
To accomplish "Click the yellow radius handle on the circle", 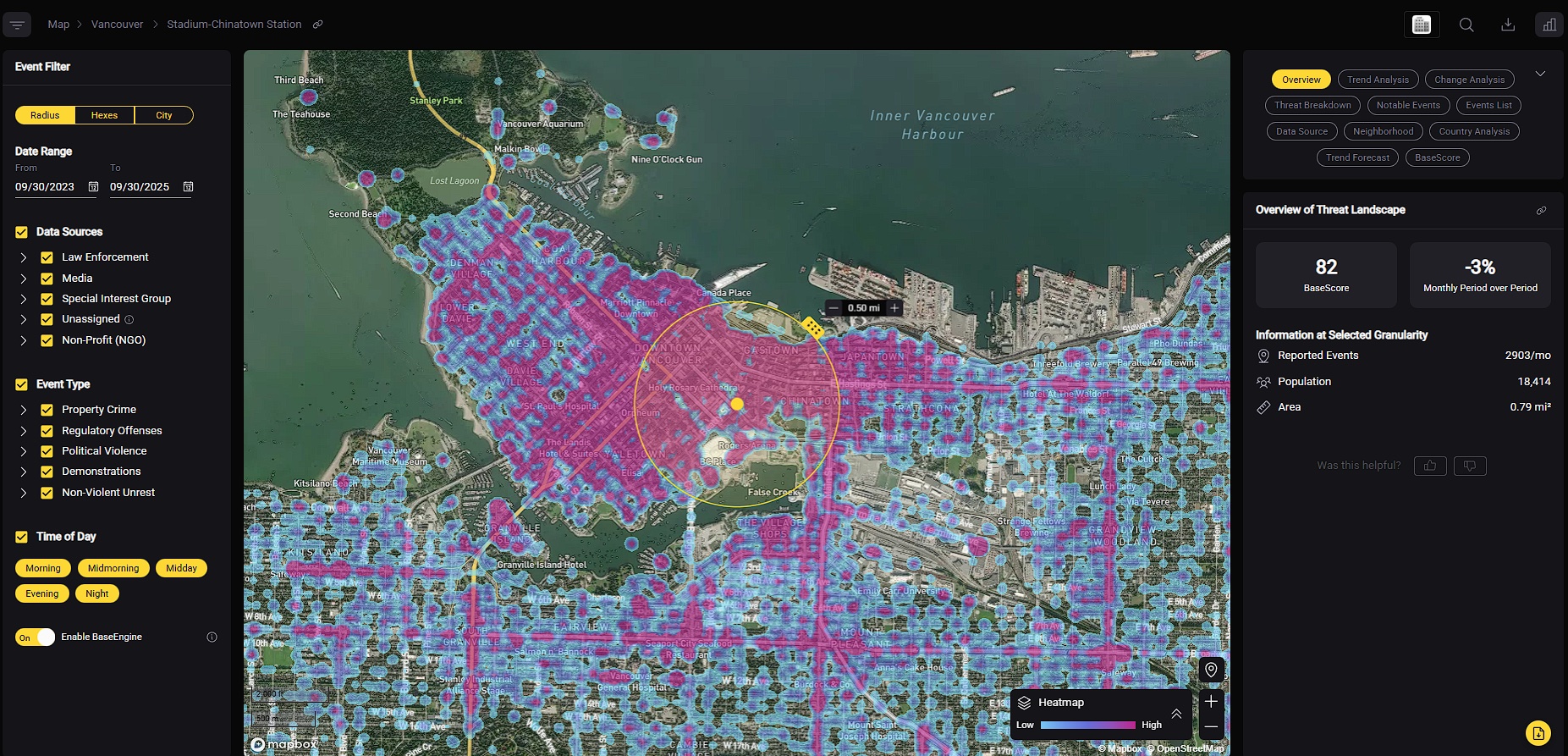I will (812, 327).
